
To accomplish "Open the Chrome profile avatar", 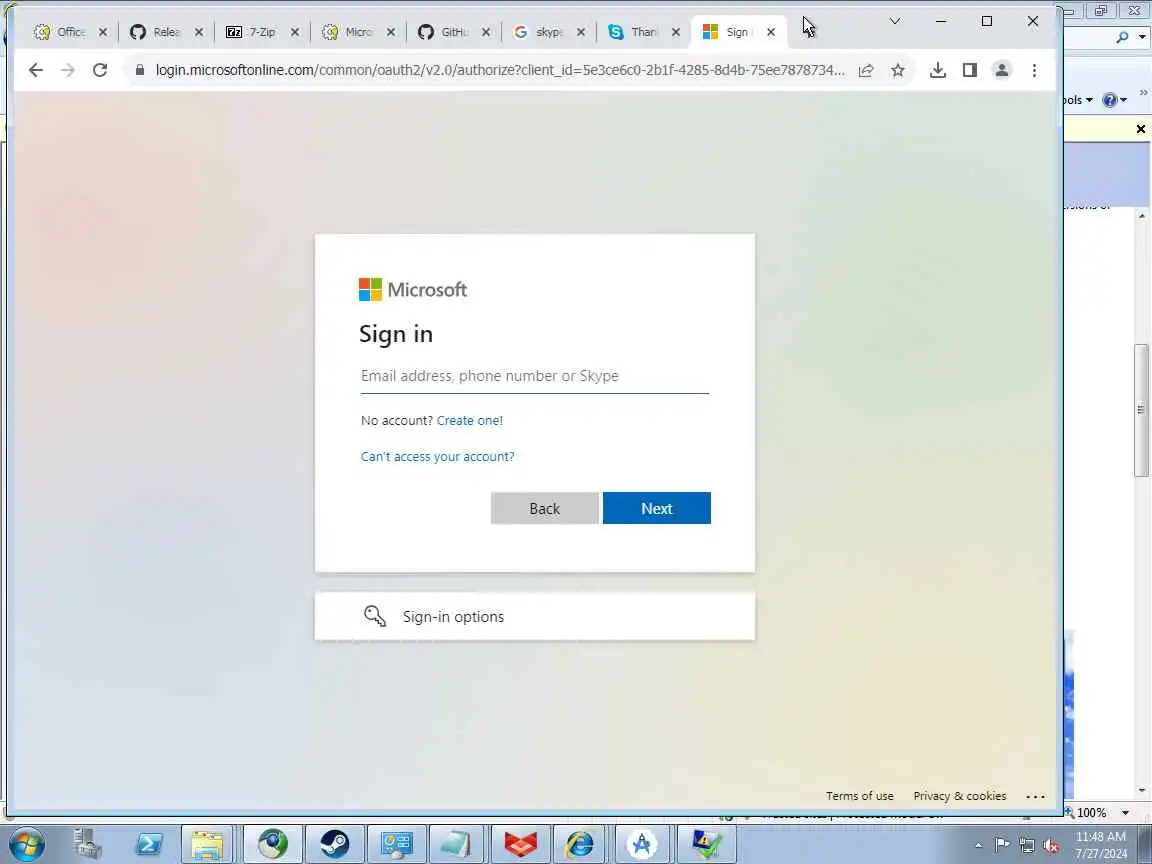I will tap(1001, 70).
